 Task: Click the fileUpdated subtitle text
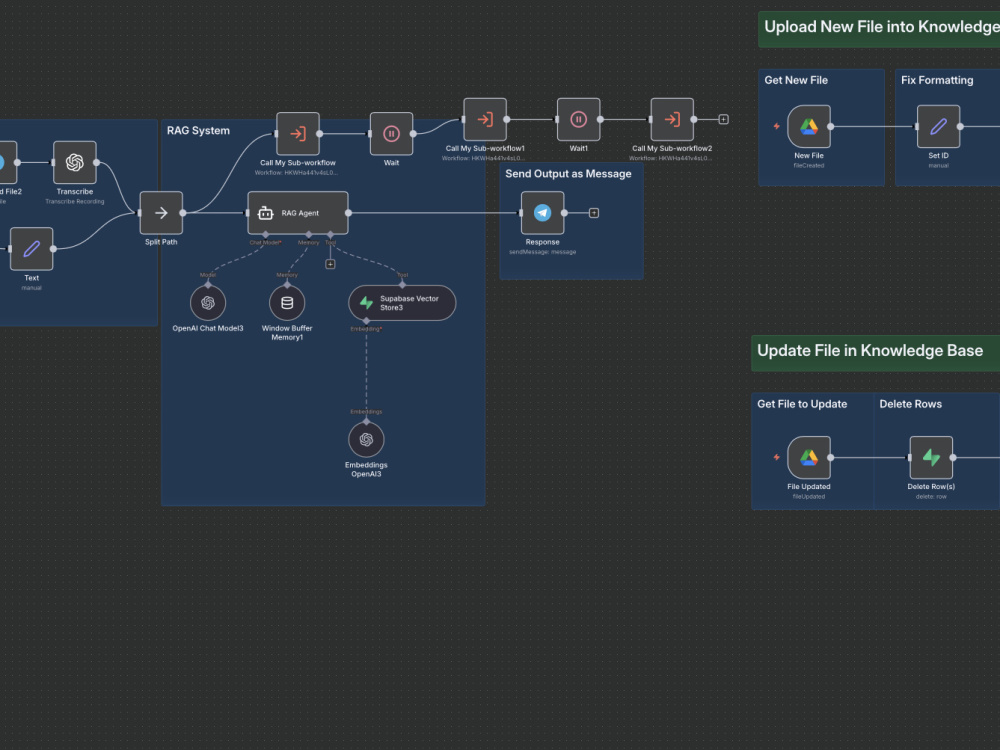(809, 497)
